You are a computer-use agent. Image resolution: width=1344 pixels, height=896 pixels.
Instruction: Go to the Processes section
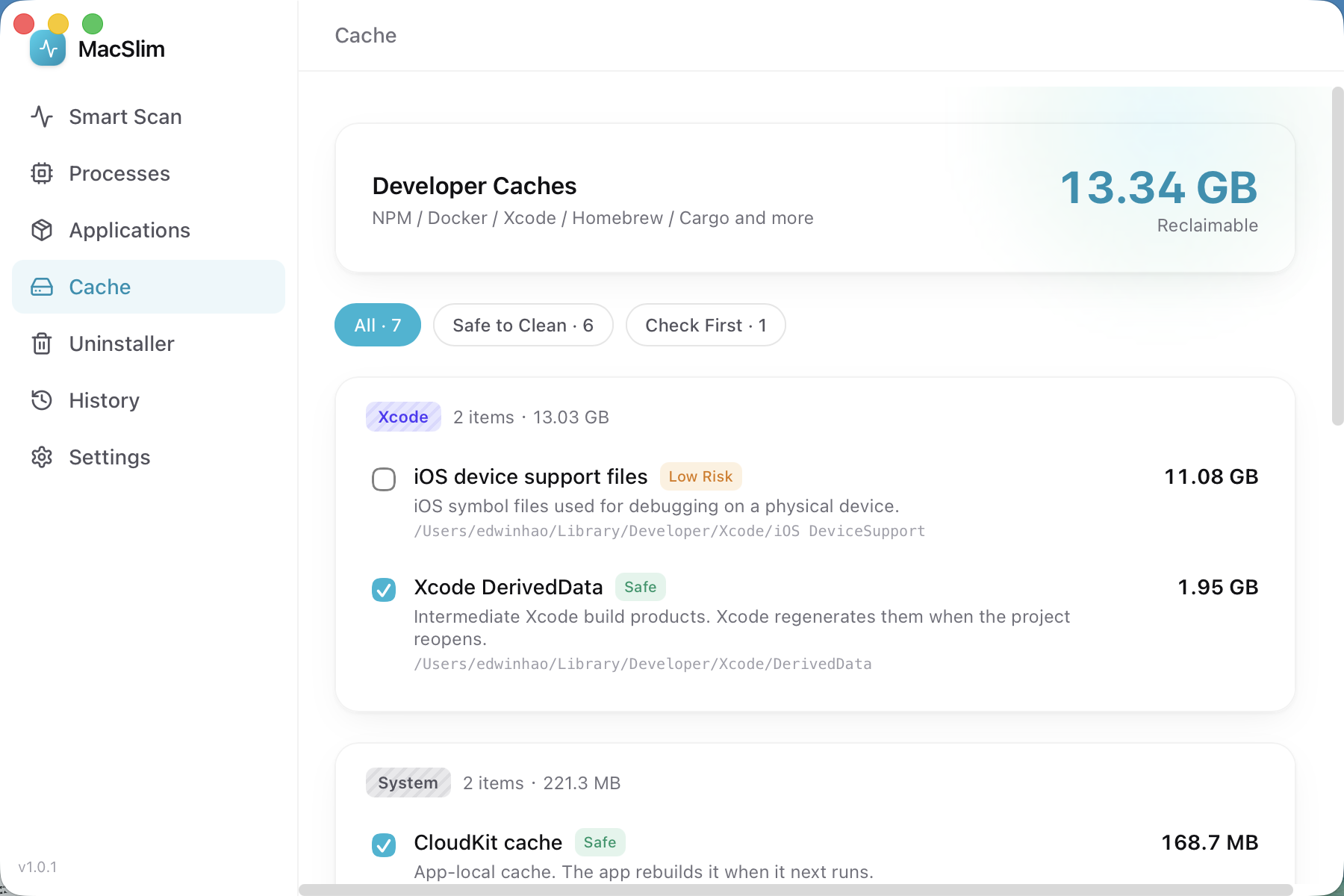pyautogui.click(x=149, y=173)
